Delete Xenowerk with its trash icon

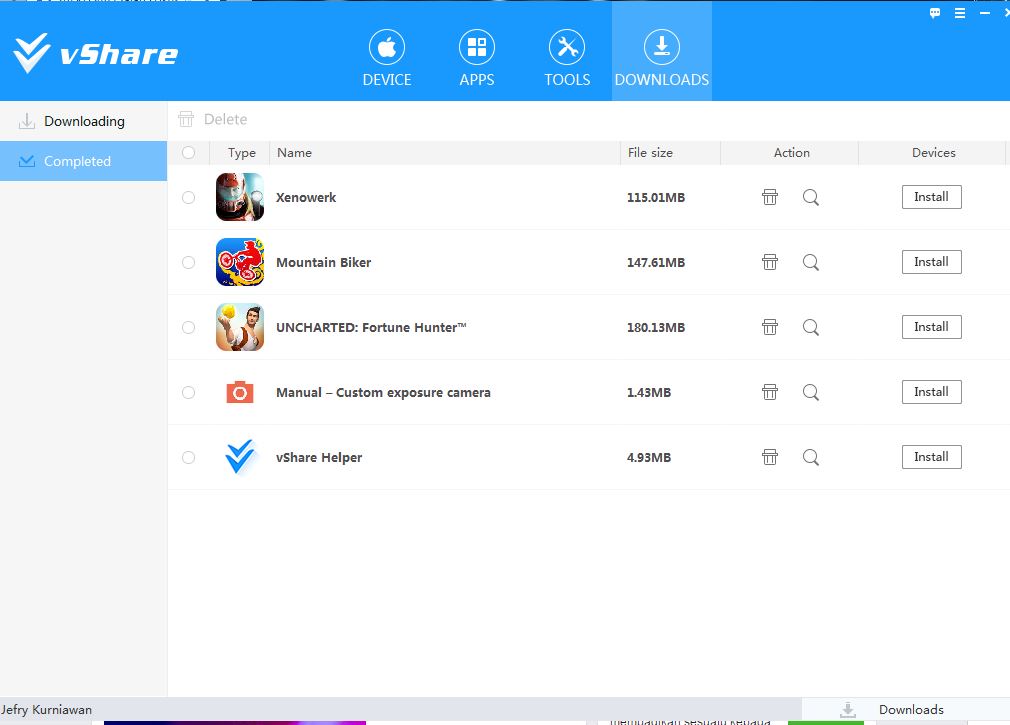[x=770, y=197]
